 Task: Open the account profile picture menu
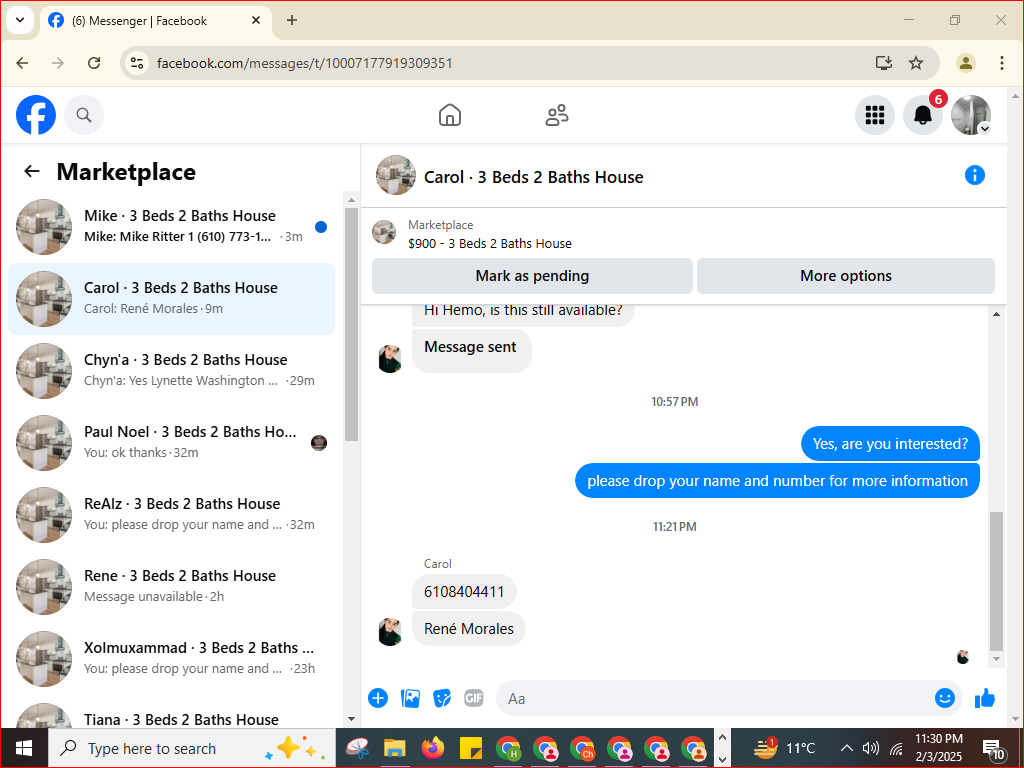(x=970, y=116)
